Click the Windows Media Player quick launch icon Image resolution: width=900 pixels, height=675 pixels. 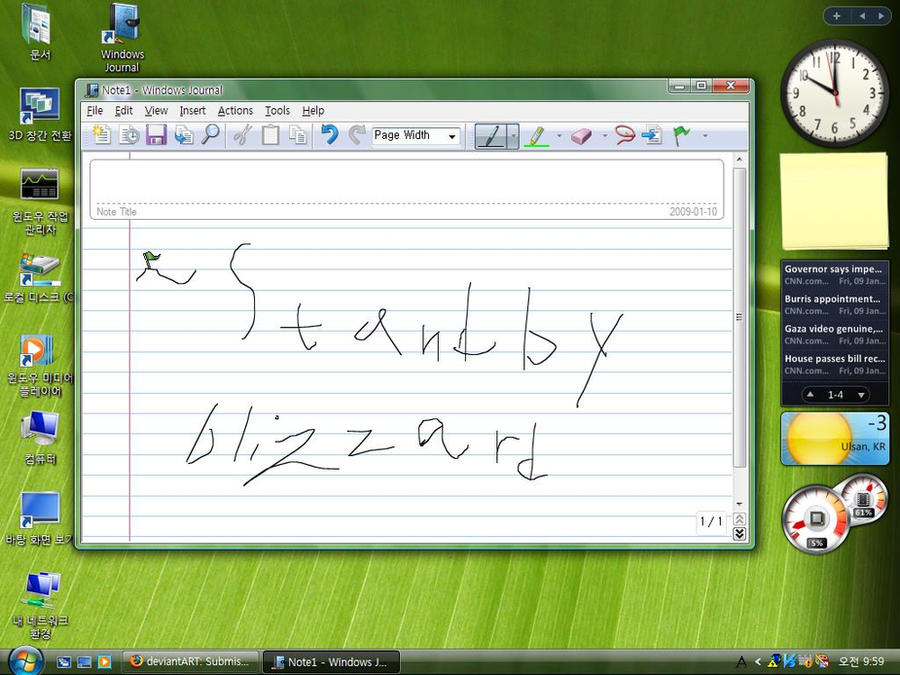point(104,662)
